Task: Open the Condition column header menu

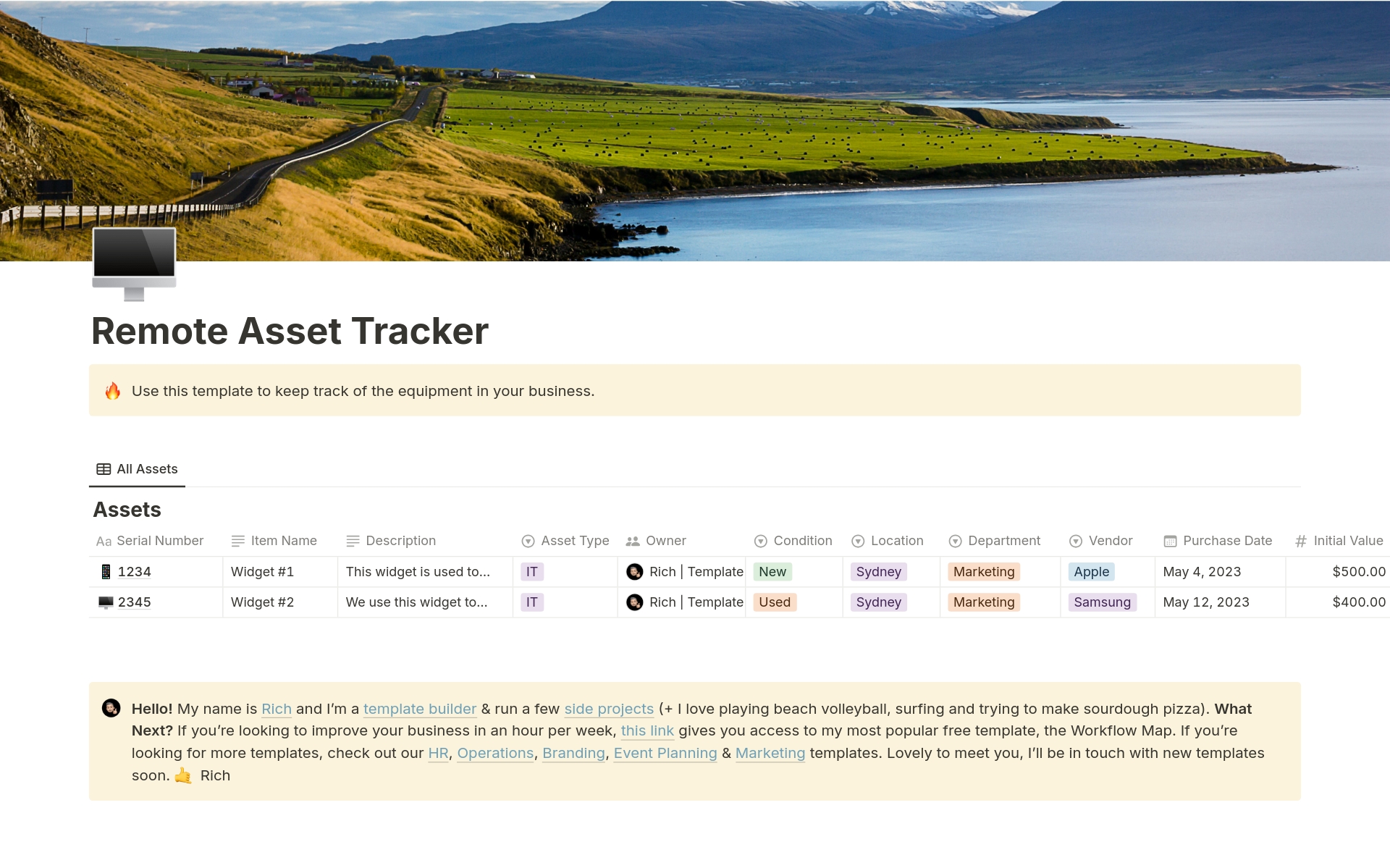Action: point(761,541)
